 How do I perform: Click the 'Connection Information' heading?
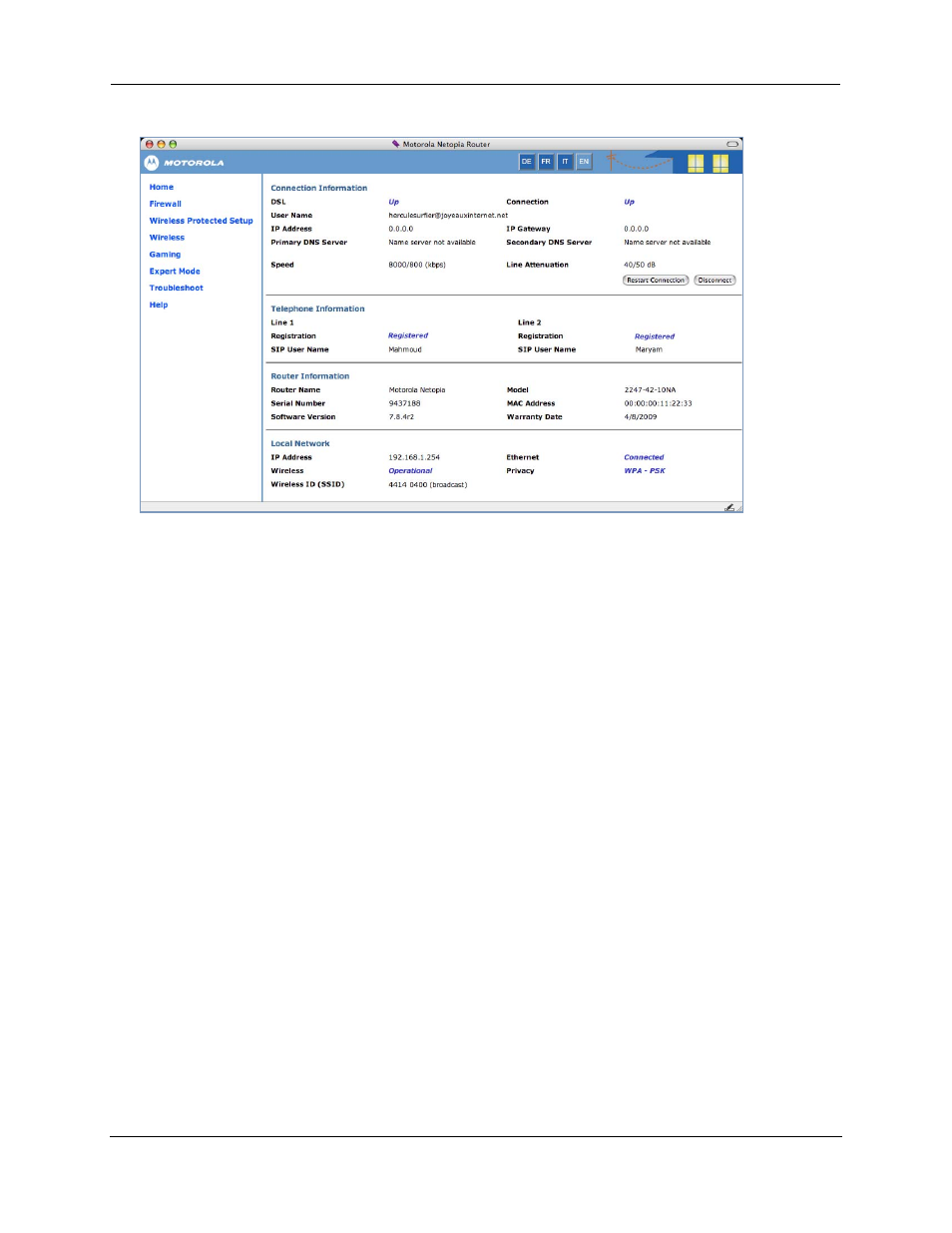click(319, 188)
